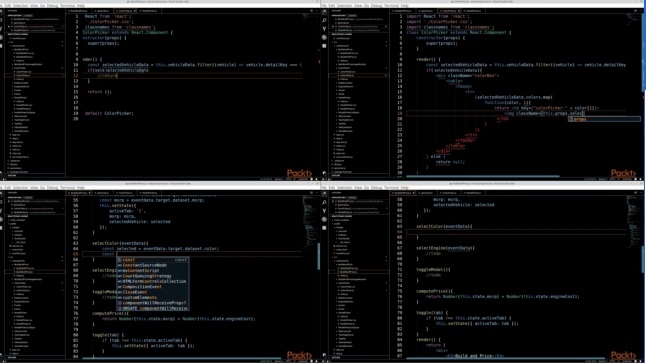The width and height of the screenshot is (646, 363).
Task: Open Source Control in bottom-right window's activity bar
Action: (x=324, y=211)
